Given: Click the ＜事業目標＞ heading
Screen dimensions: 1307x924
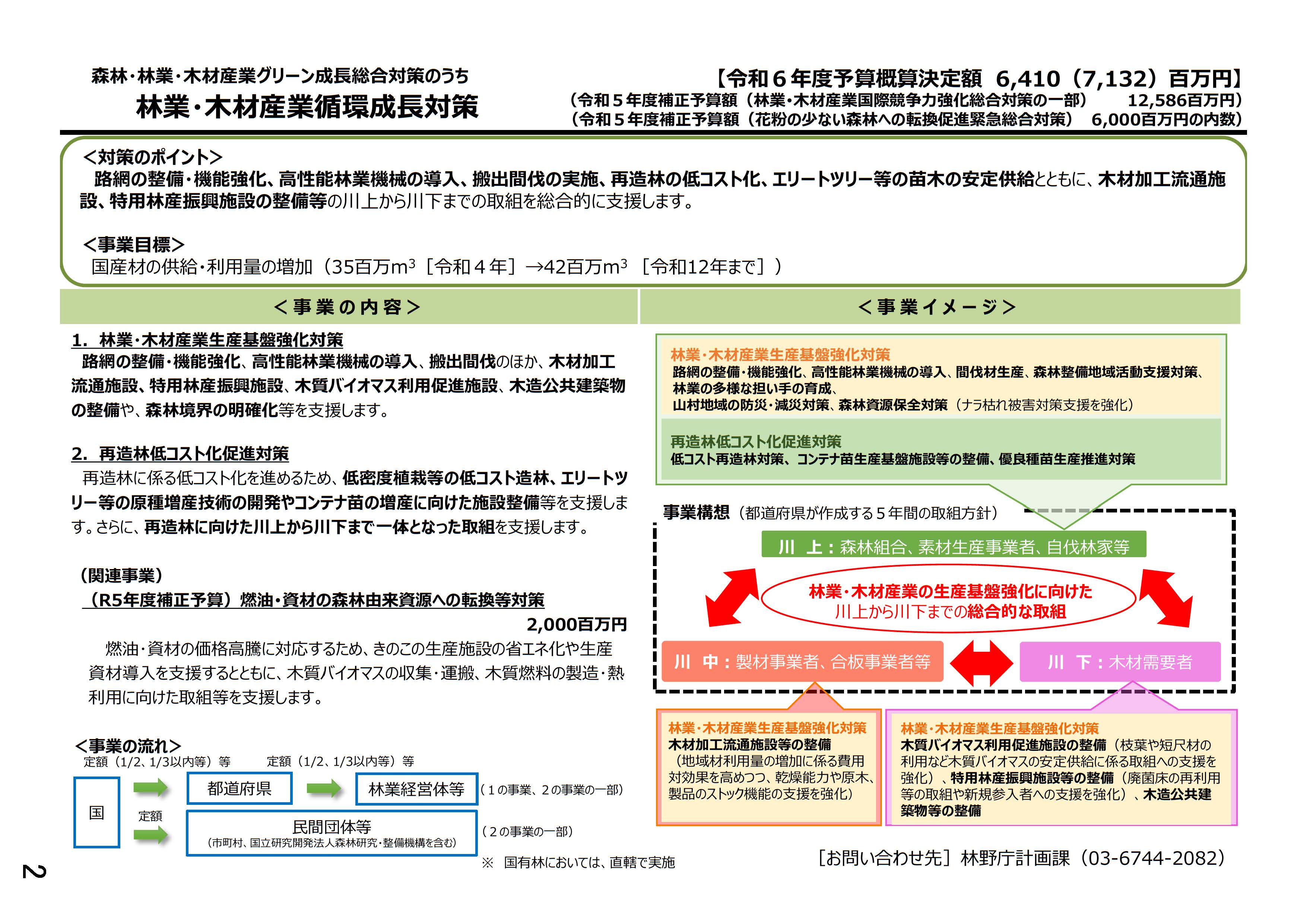Looking at the screenshot, I should [133, 244].
